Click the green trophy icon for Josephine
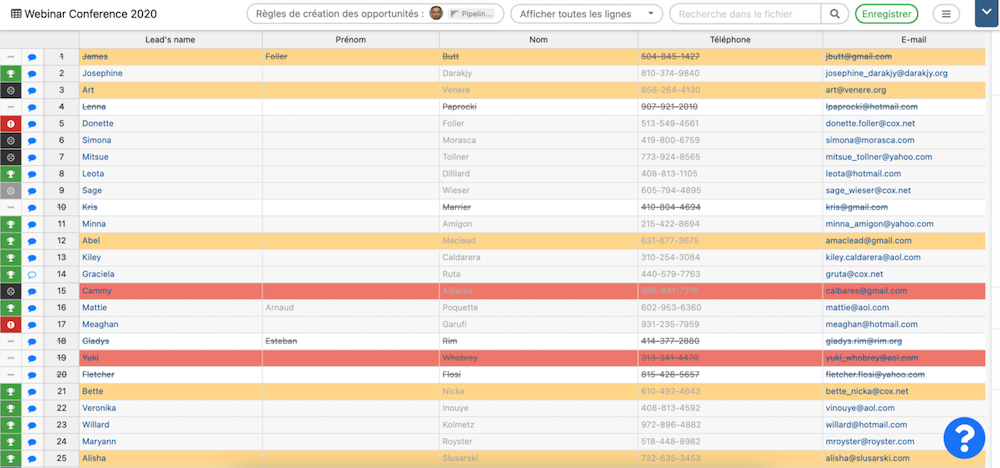Viewport: 1000px width, 468px height. point(10,73)
